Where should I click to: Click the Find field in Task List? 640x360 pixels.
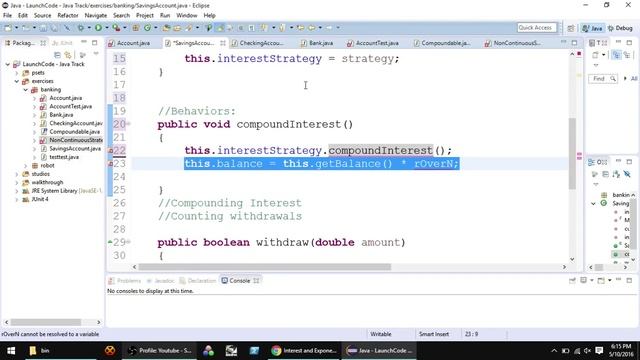(602, 78)
